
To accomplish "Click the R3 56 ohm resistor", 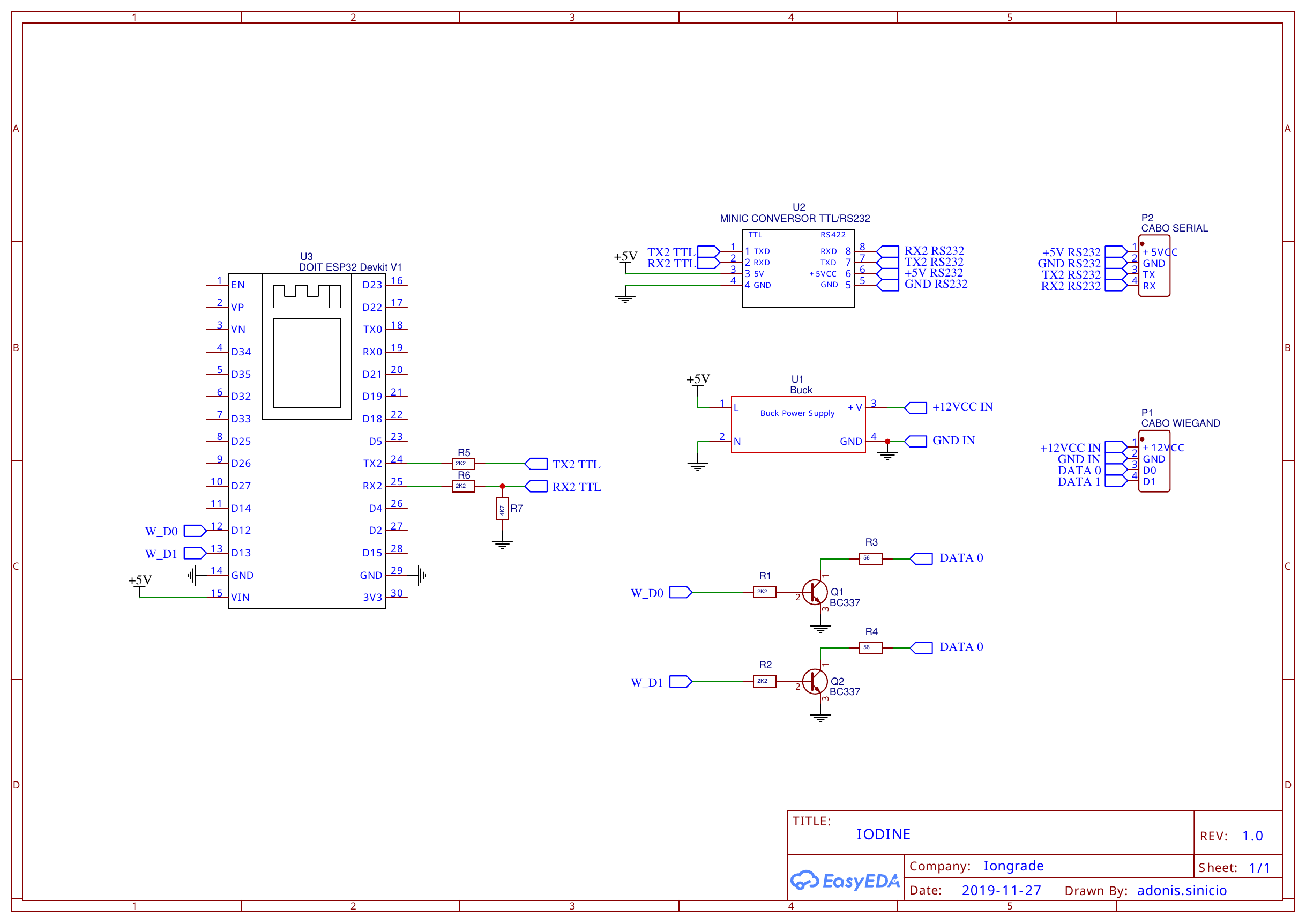I will point(870,558).
